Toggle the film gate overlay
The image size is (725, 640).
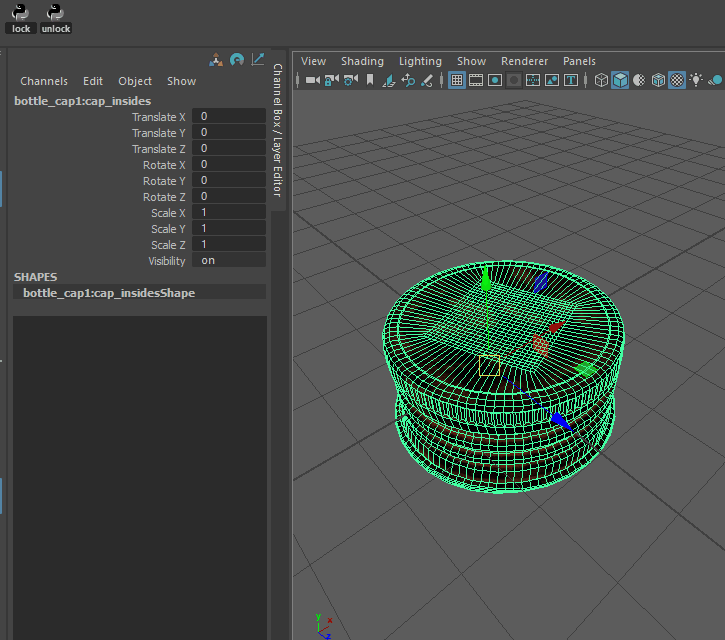point(476,80)
